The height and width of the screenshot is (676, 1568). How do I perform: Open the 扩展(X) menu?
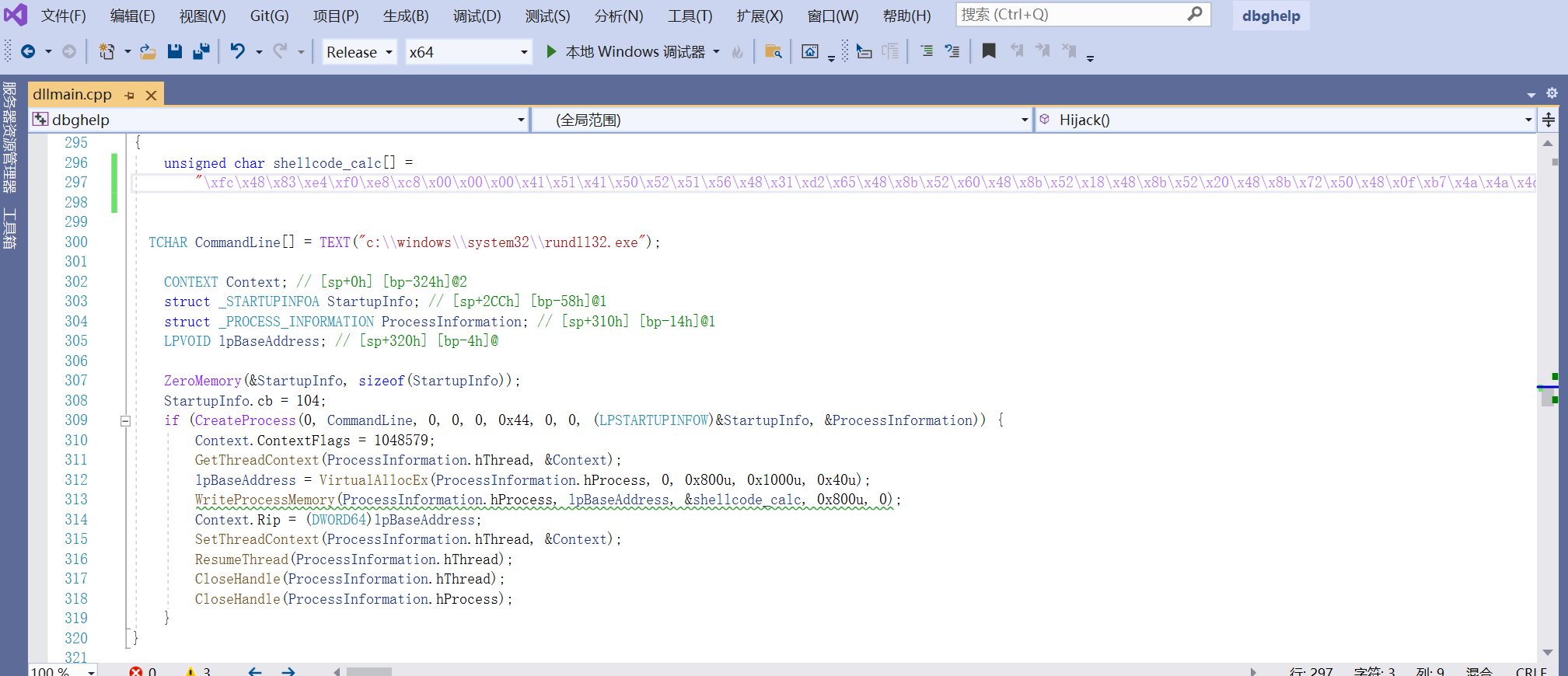click(x=760, y=16)
